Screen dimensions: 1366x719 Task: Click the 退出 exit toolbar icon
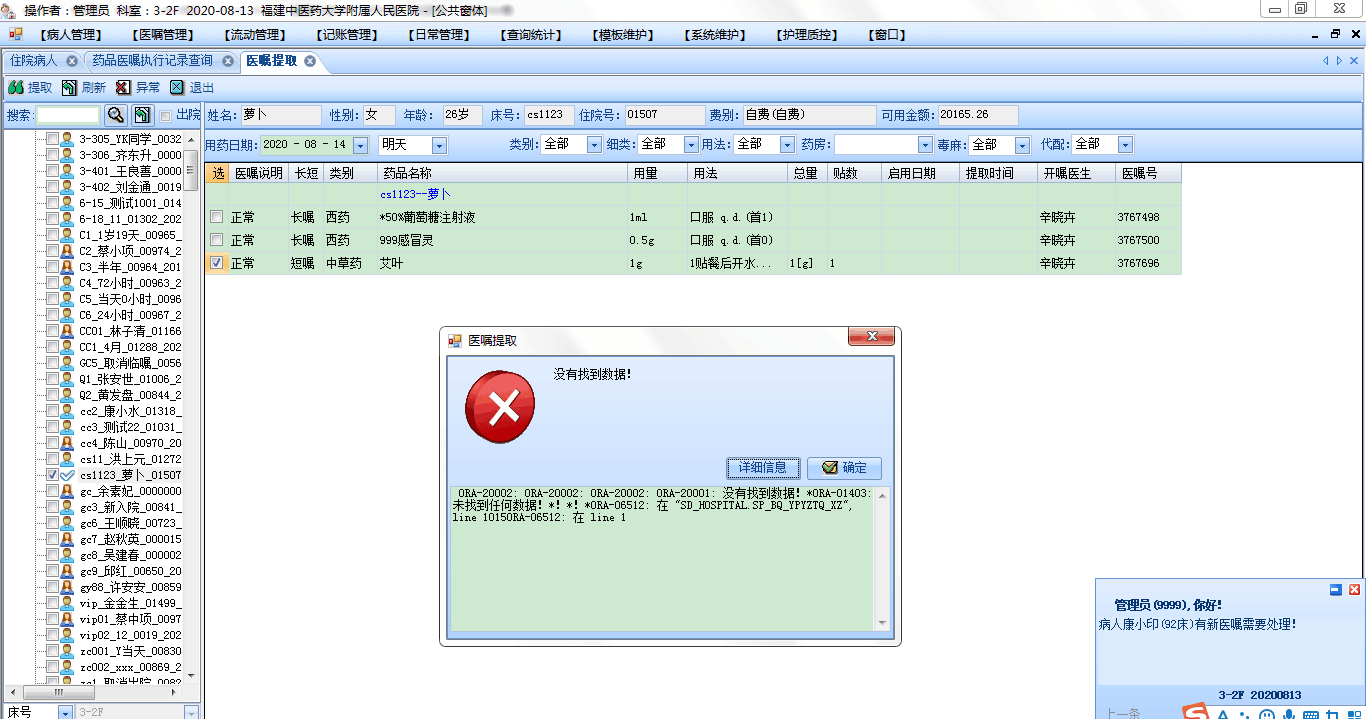(x=177, y=88)
